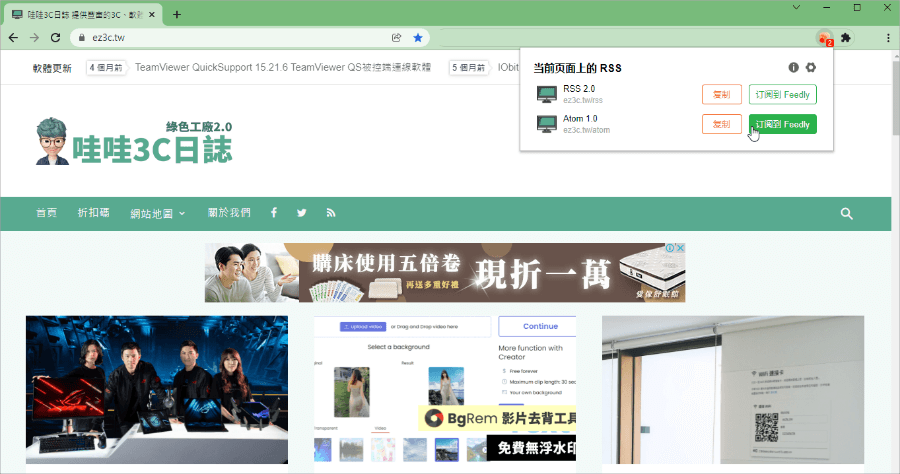Open the RSS extension icon in toolbar
The height and width of the screenshot is (474, 900).
(x=825, y=38)
